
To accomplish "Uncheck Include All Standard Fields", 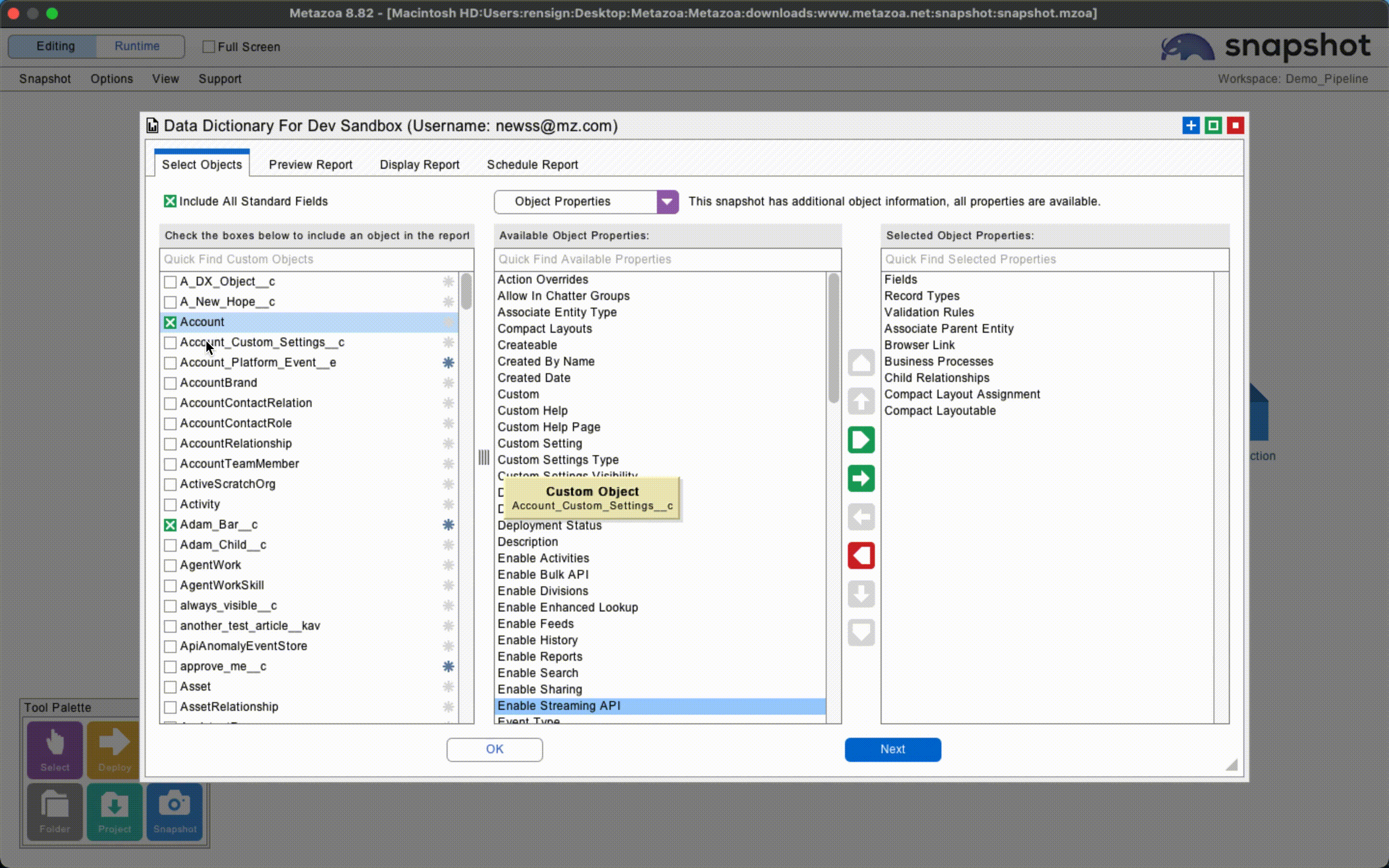I will click(x=170, y=202).
